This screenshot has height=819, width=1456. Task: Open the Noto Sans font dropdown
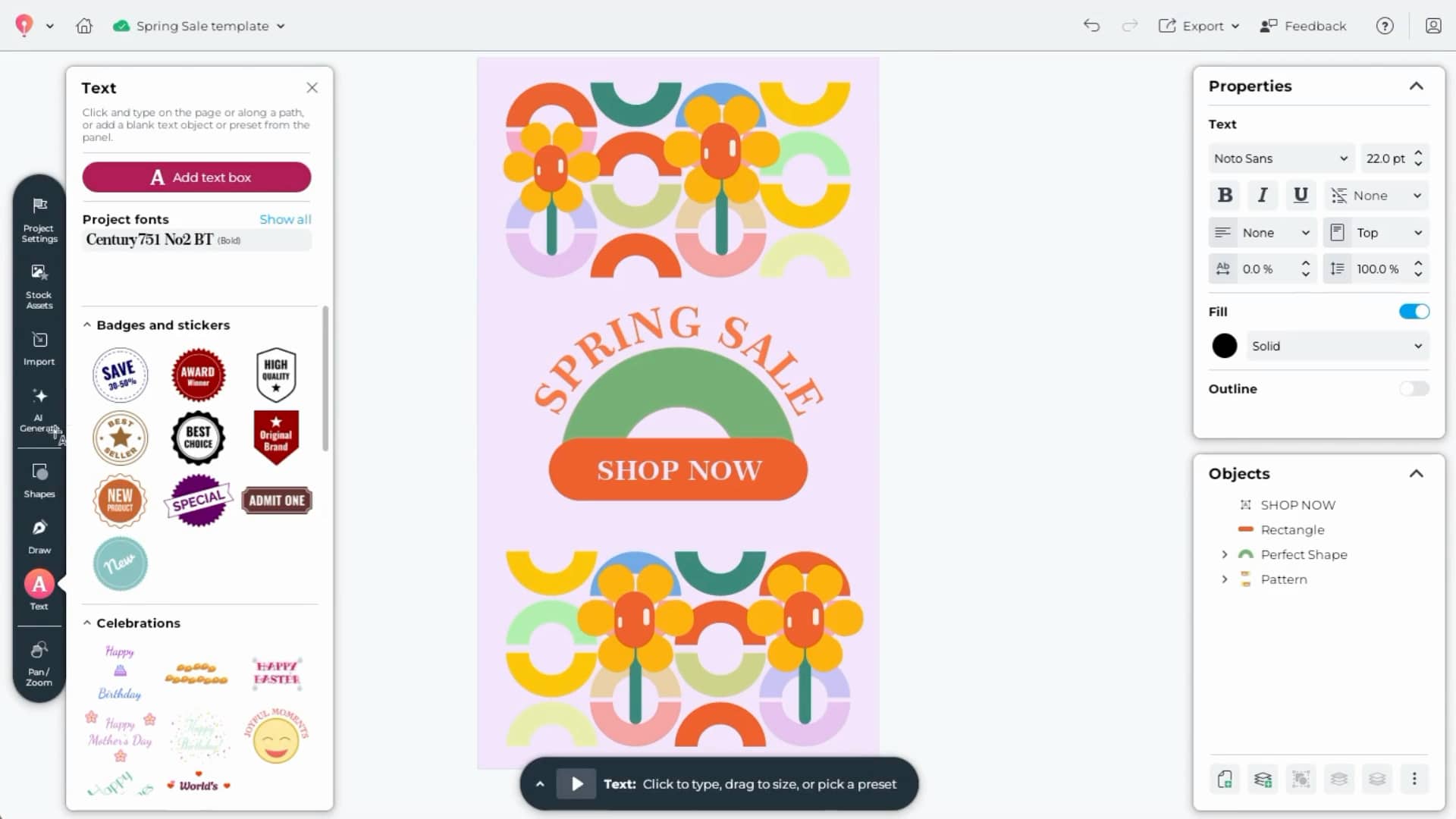(x=1279, y=158)
